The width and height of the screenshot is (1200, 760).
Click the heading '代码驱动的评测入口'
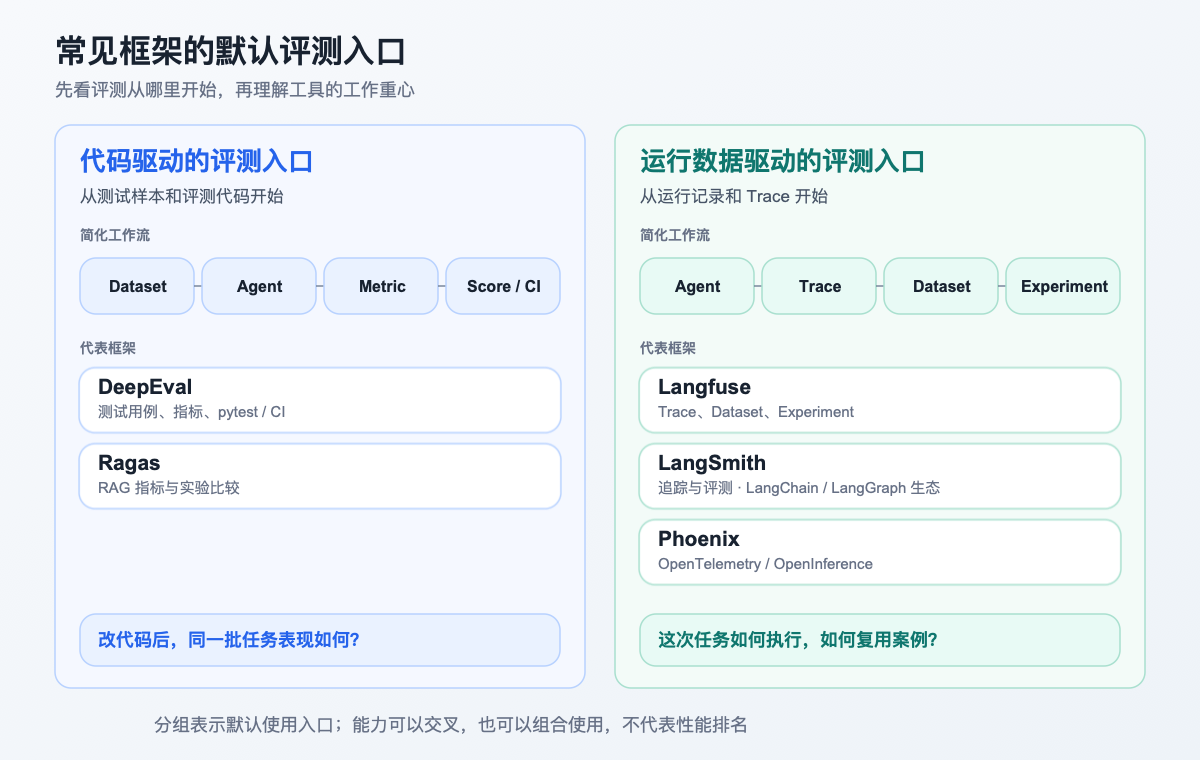tap(197, 161)
